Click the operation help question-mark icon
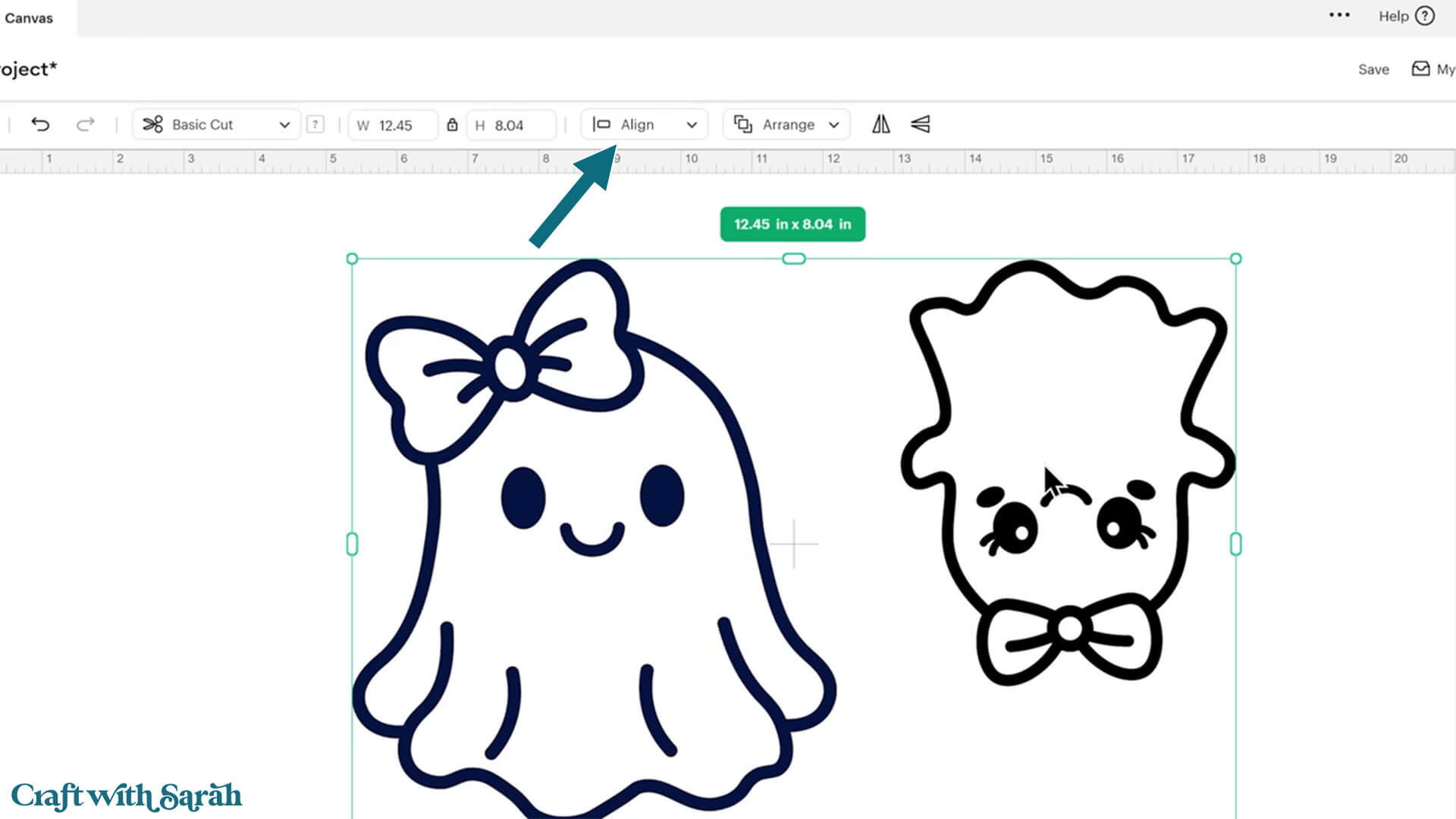 315,124
